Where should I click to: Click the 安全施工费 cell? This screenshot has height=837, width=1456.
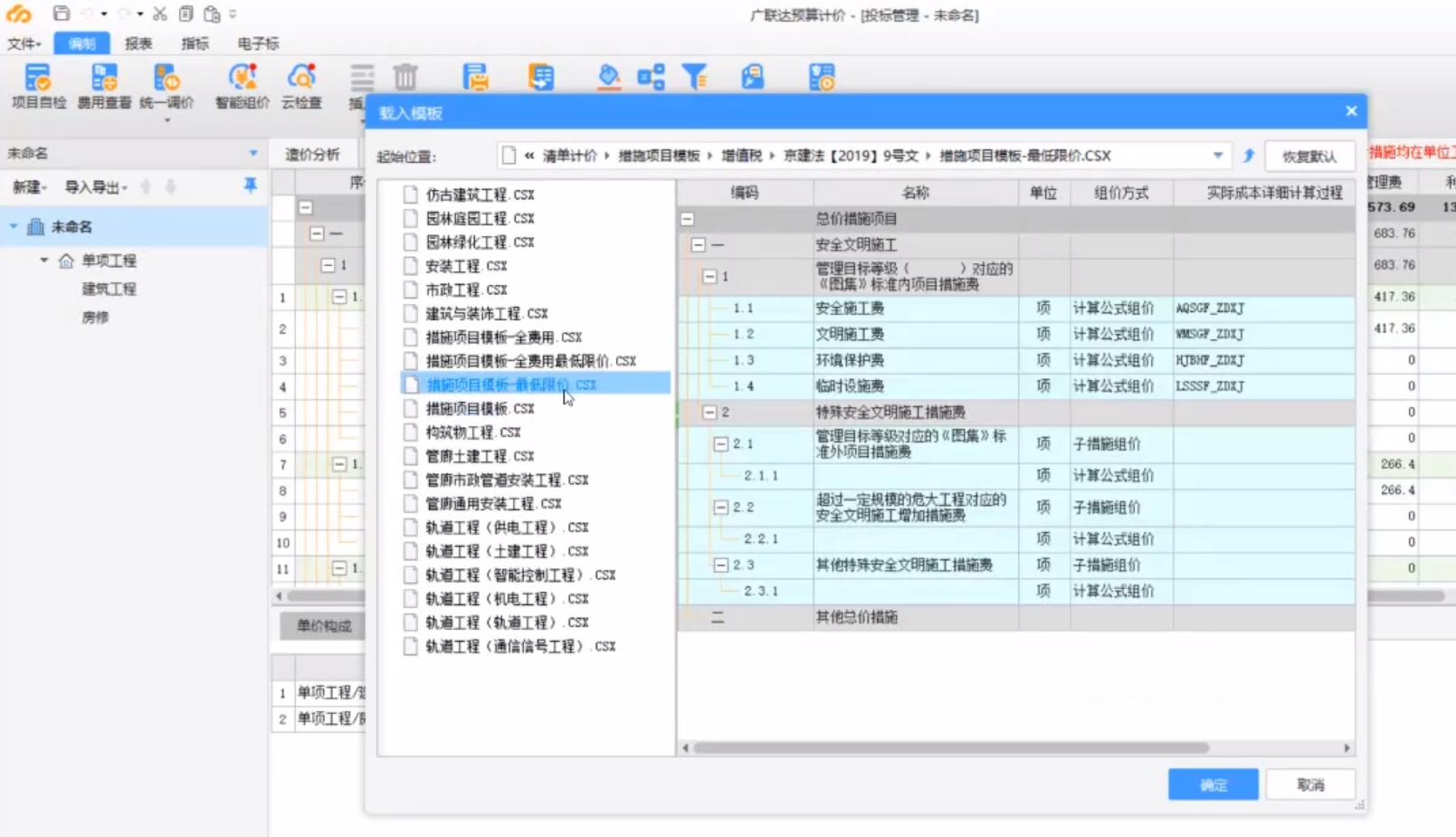pos(916,309)
